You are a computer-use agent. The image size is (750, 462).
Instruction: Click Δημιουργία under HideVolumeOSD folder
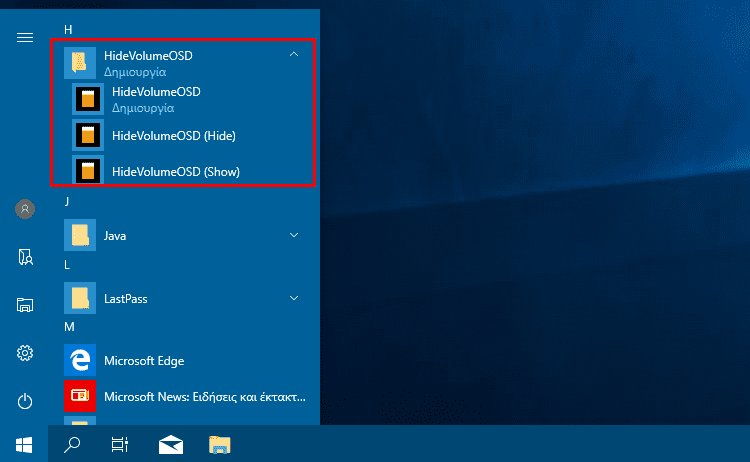tap(135, 72)
